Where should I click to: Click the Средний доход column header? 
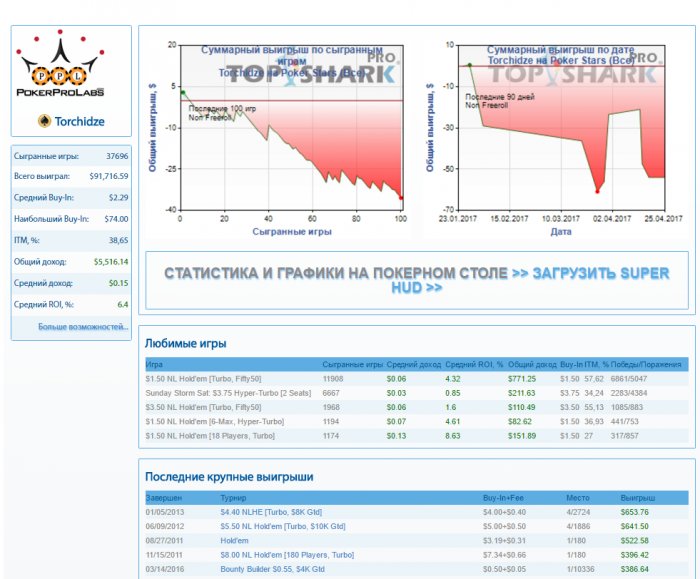414,364
